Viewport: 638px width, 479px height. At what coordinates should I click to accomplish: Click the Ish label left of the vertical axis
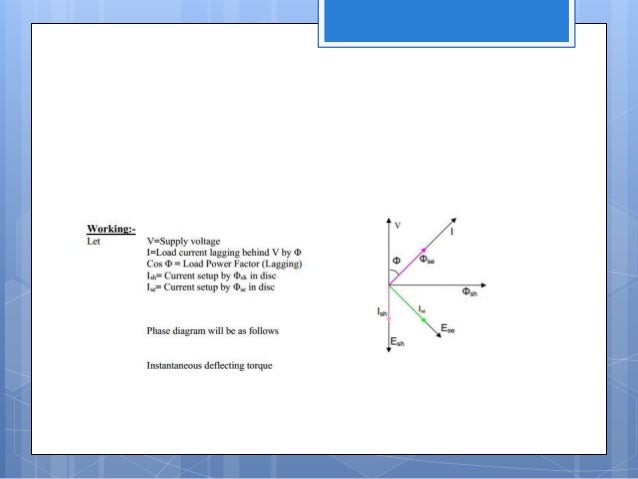[x=382, y=312]
